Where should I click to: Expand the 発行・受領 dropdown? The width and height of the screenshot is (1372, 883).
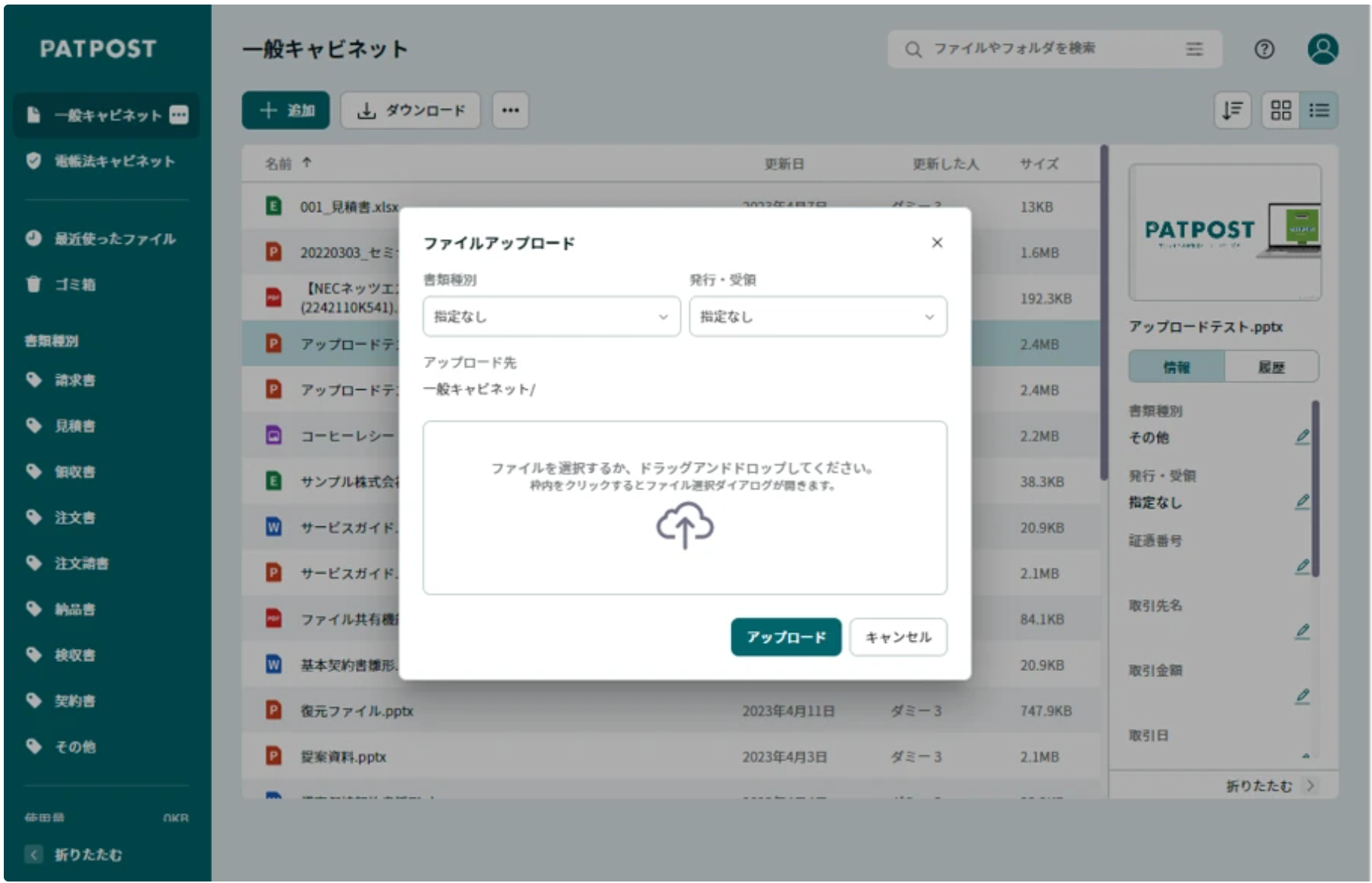817,317
